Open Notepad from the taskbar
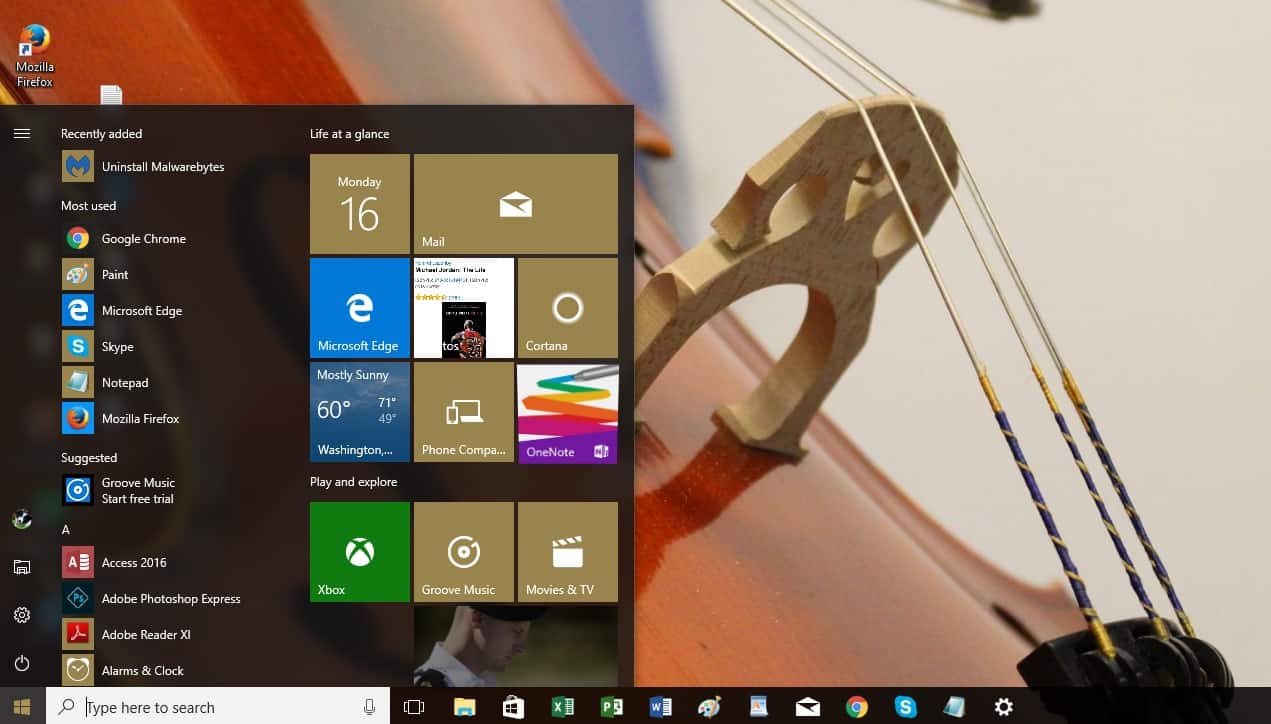This screenshot has height=724, width=1271. (x=954, y=707)
